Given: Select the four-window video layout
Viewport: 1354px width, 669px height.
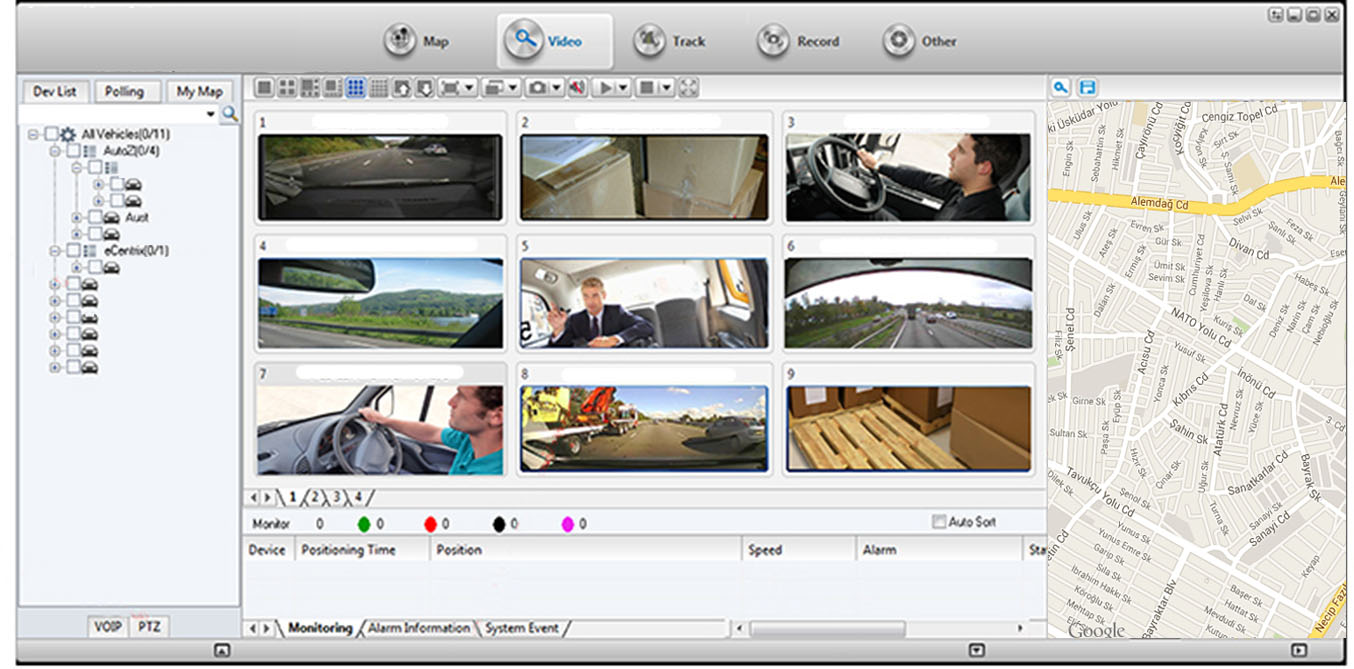Looking at the screenshot, I should (287, 88).
